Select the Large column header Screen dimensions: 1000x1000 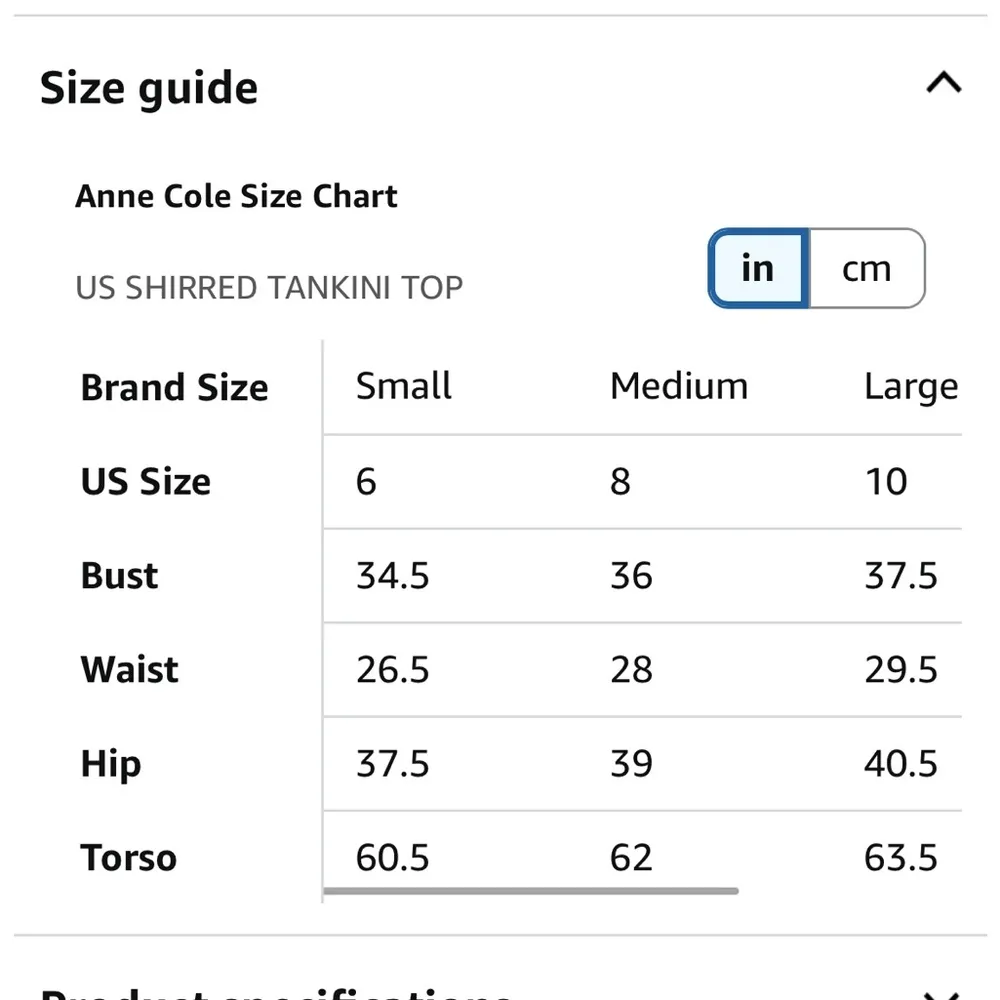pos(911,387)
